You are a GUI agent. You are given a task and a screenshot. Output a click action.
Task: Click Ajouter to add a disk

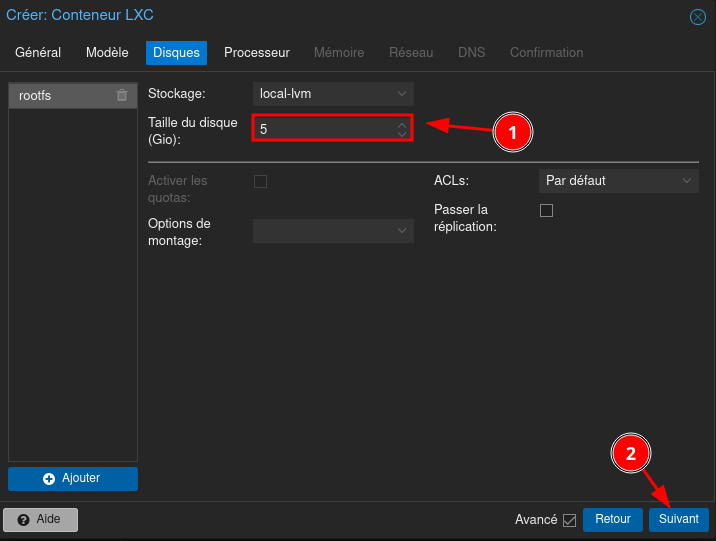click(73, 478)
